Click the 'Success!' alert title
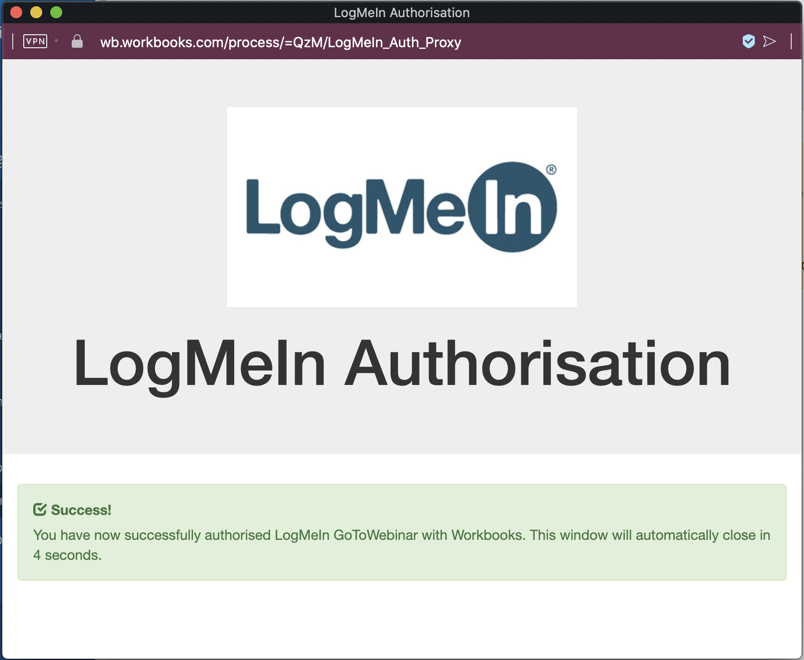804x660 pixels. pos(81,510)
